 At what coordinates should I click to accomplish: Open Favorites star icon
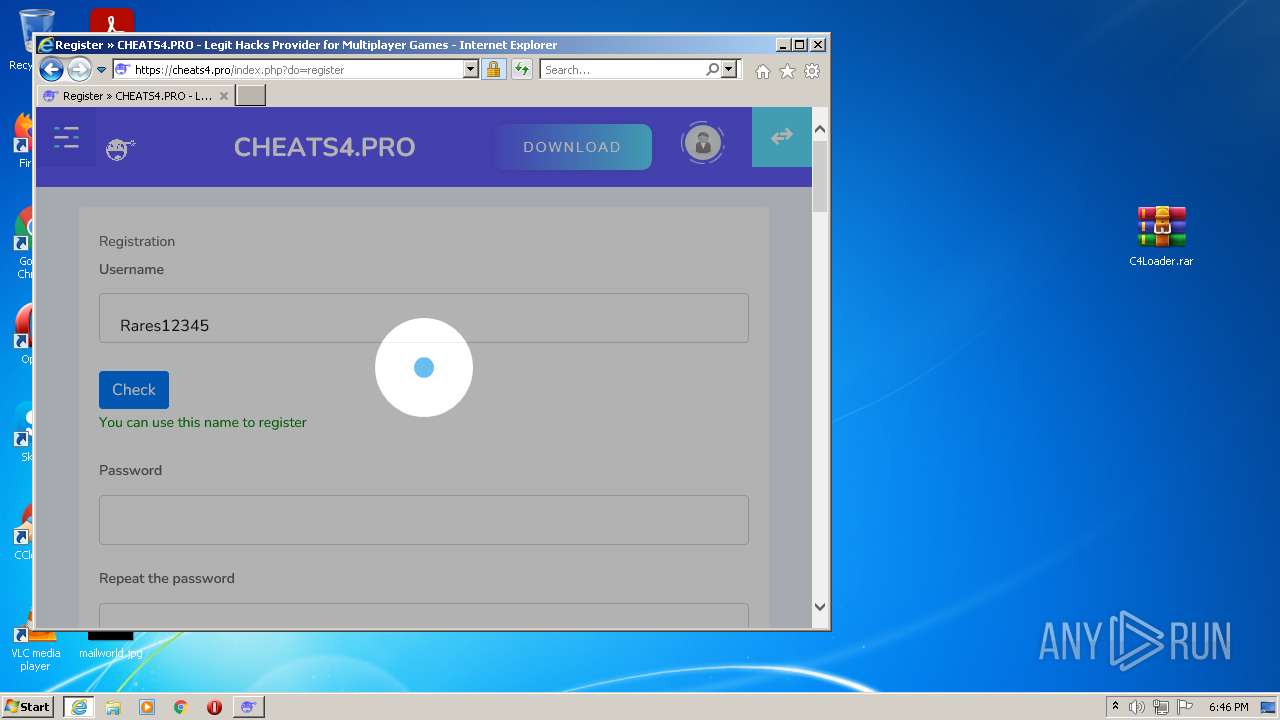pyautogui.click(x=787, y=71)
